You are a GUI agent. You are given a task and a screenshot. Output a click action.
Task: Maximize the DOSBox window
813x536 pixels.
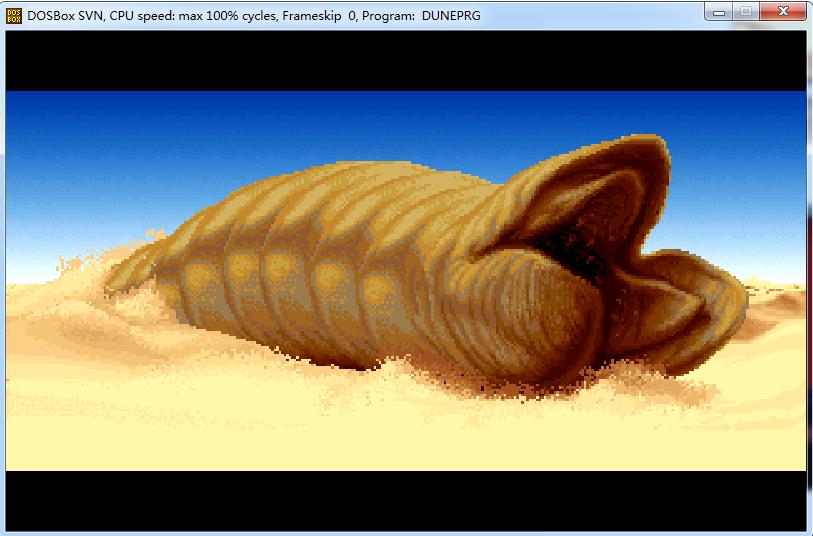tap(746, 12)
